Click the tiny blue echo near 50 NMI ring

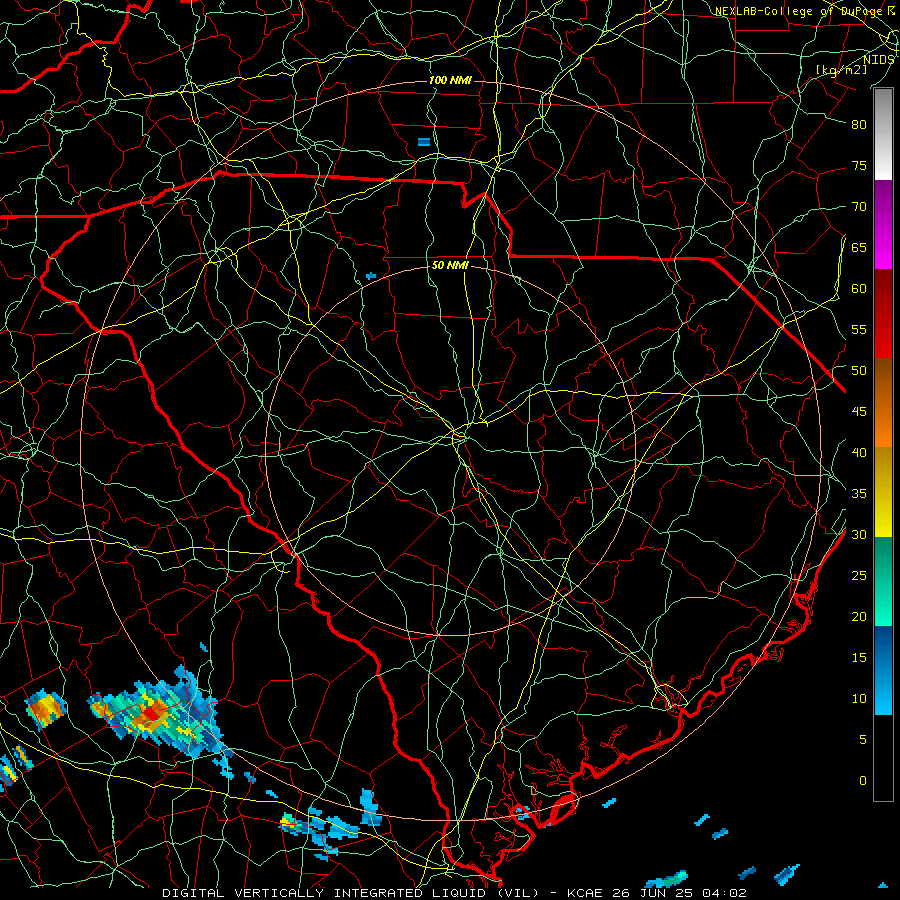(x=371, y=276)
